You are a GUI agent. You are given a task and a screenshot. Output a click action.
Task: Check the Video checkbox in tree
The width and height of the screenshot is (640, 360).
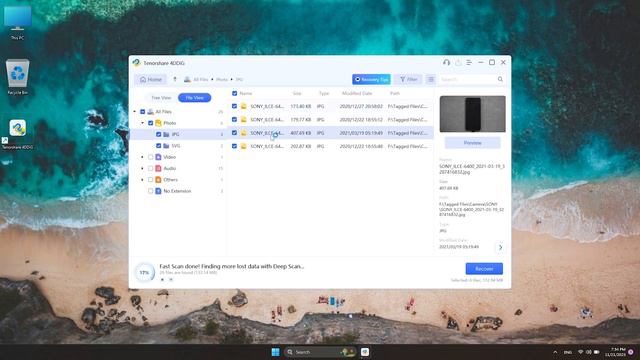tap(151, 157)
